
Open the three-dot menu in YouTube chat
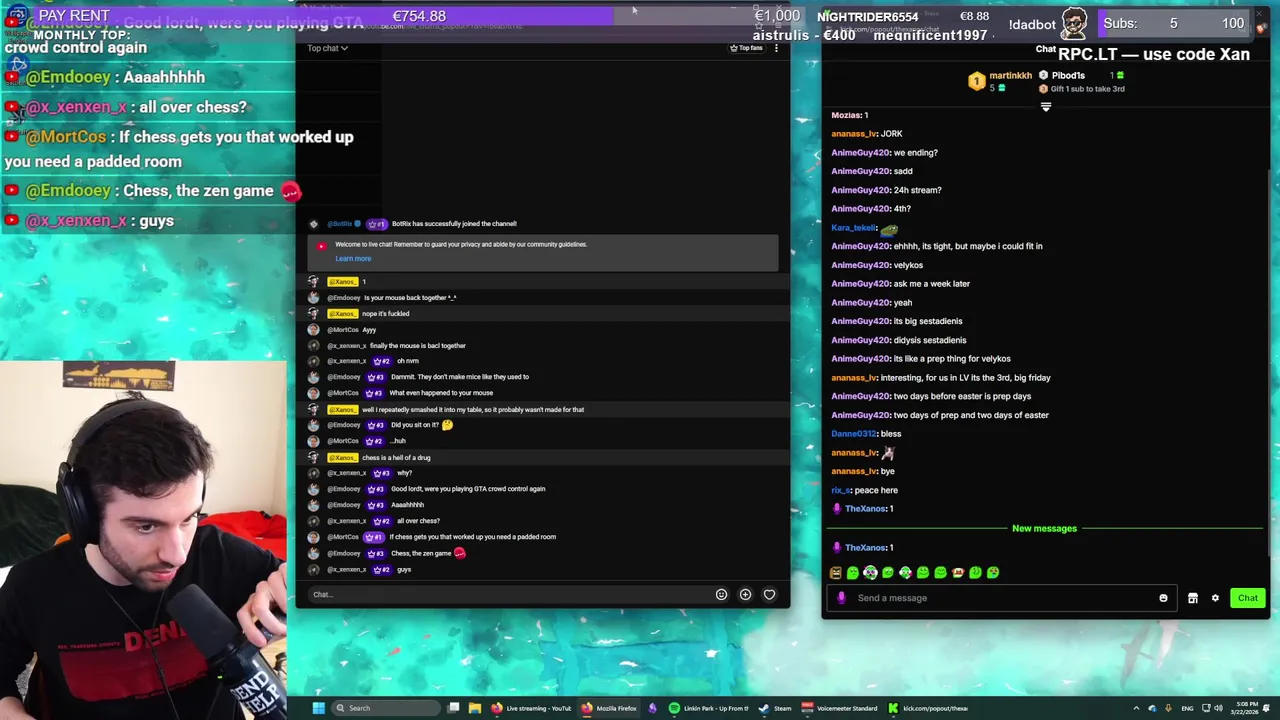(x=776, y=48)
